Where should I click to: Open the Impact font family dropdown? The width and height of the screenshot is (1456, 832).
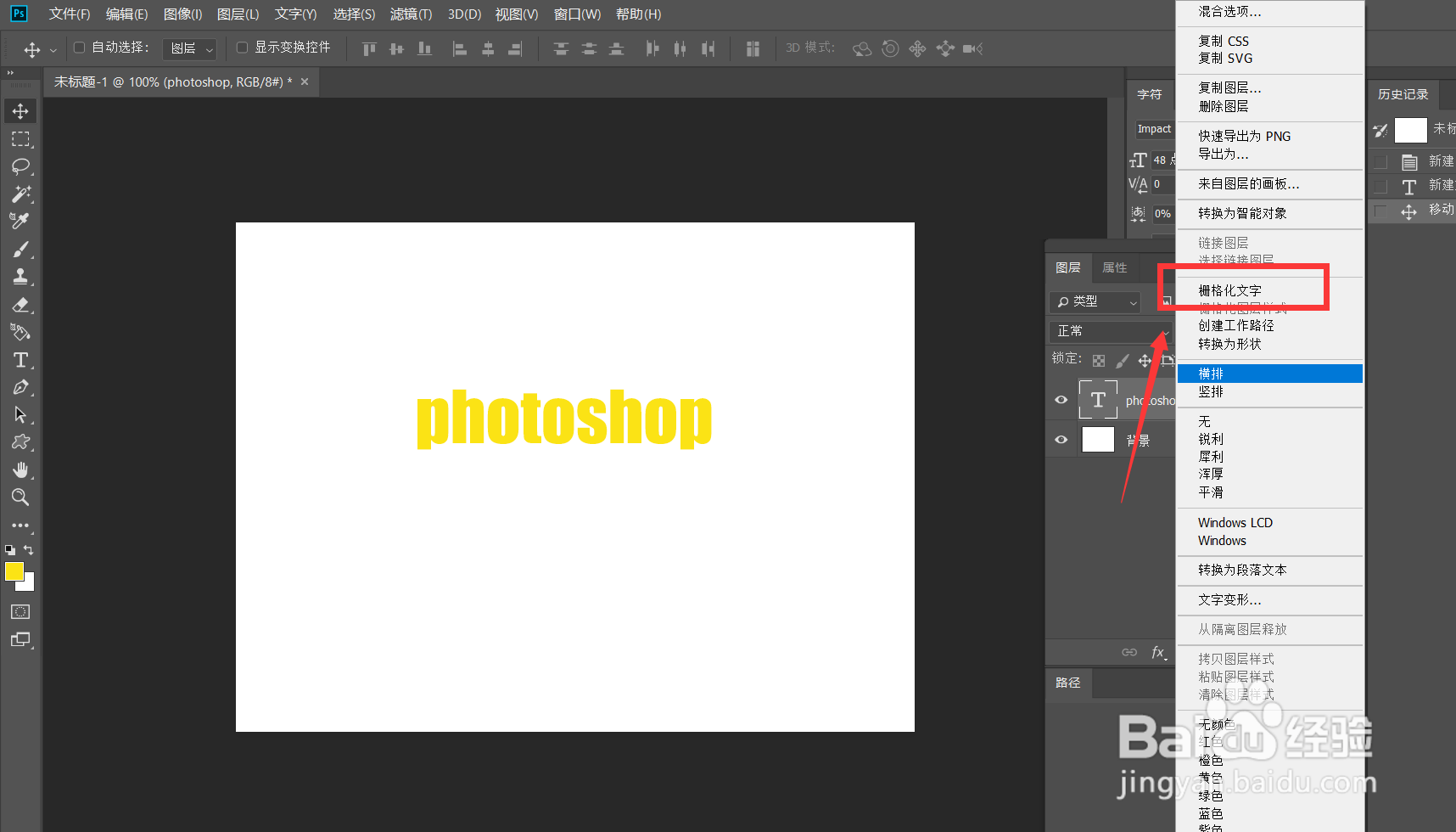tap(1155, 129)
